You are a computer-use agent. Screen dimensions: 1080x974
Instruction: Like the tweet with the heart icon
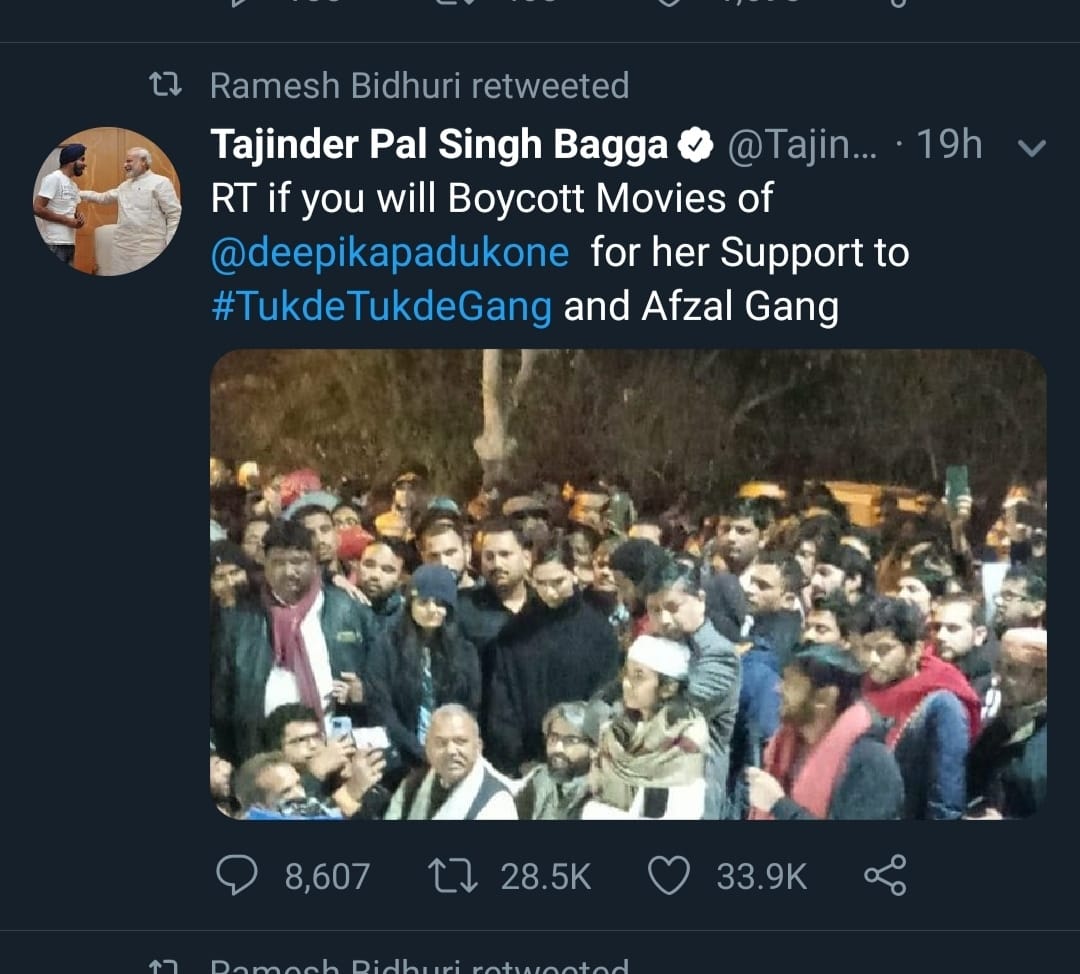pyautogui.click(x=670, y=877)
